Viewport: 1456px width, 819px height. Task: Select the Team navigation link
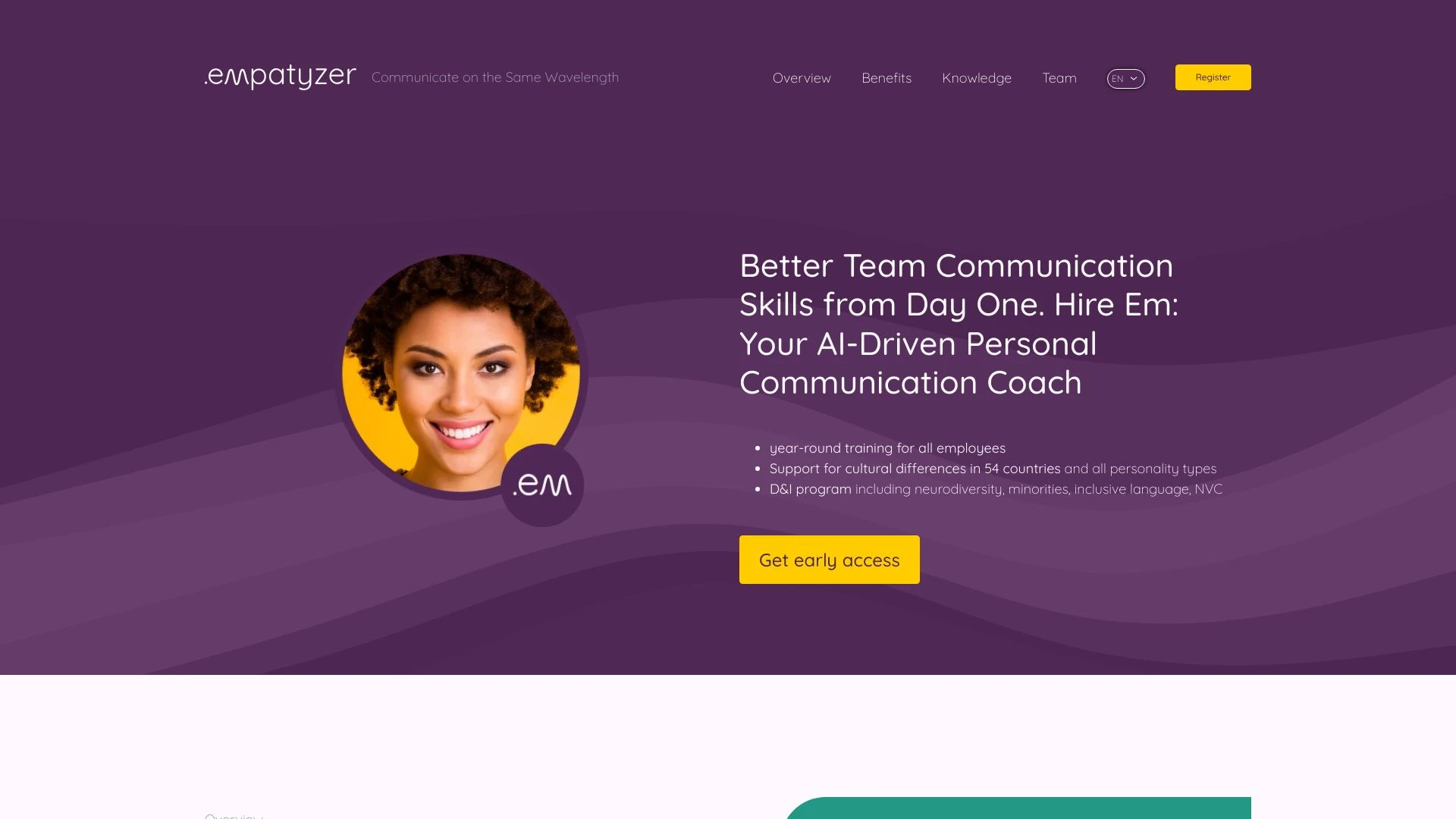[x=1059, y=77]
